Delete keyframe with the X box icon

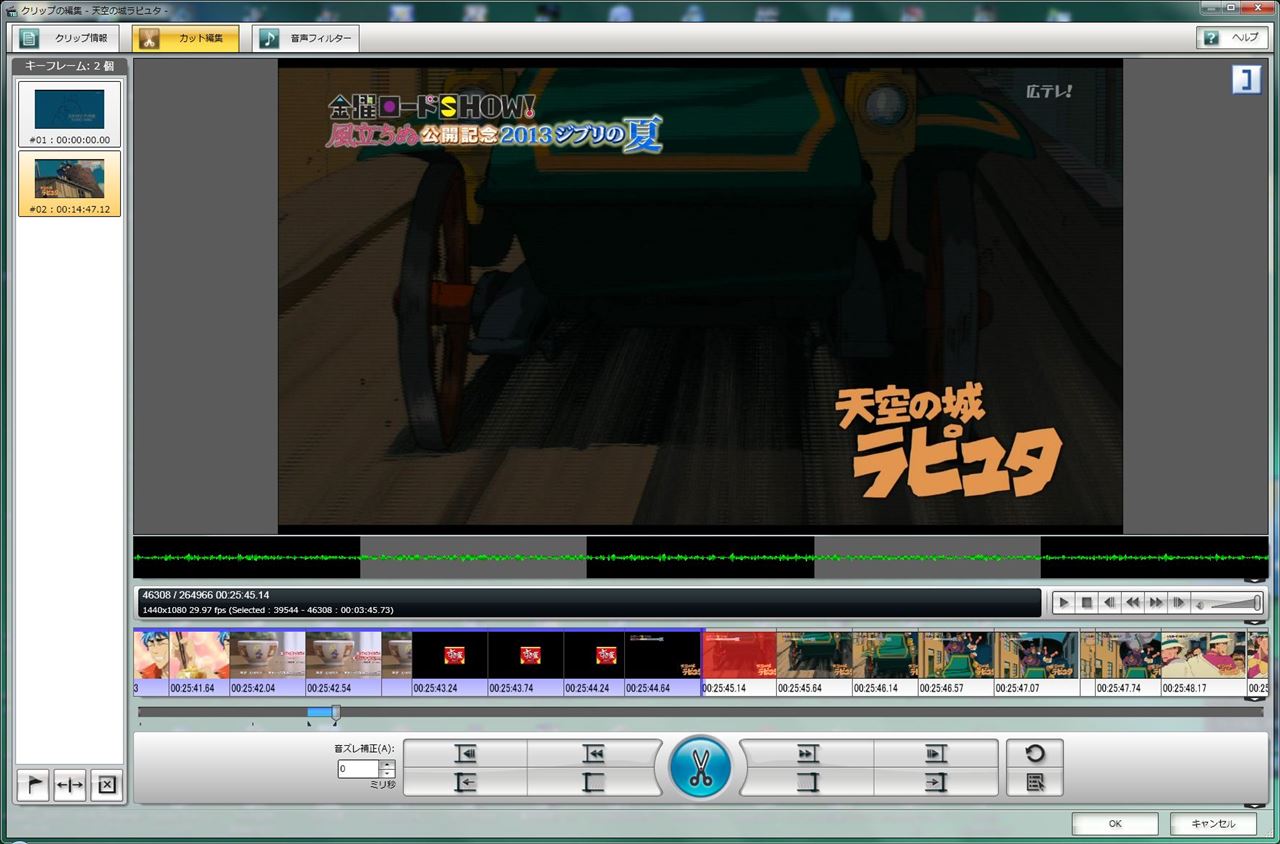click(x=106, y=785)
